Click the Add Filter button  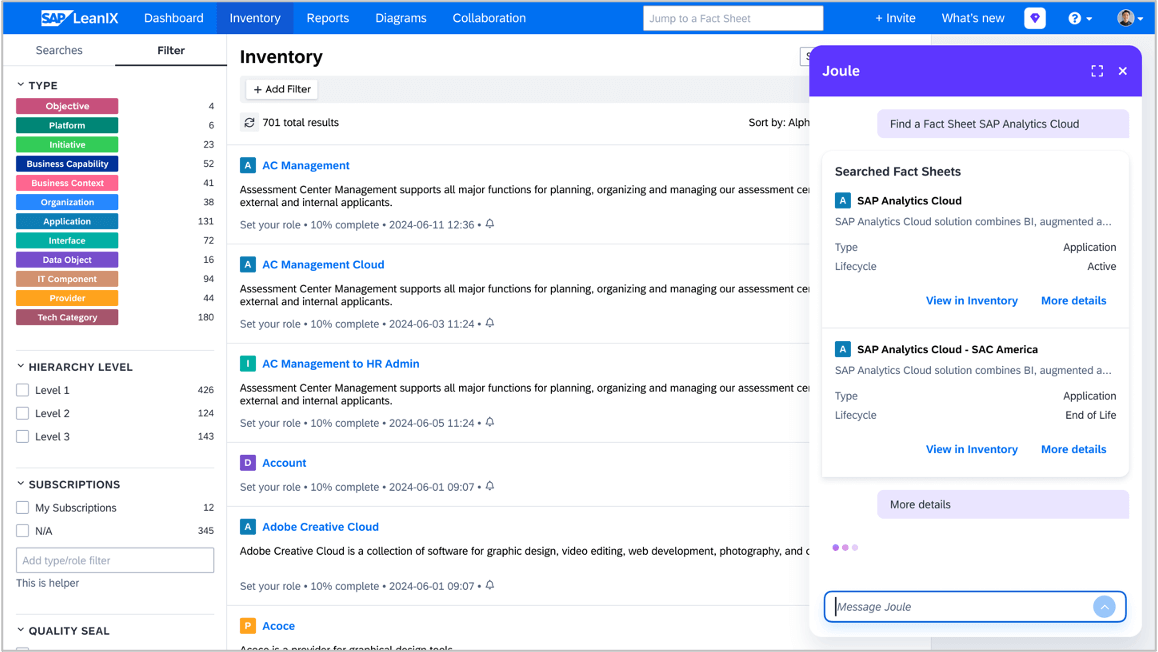click(282, 89)
